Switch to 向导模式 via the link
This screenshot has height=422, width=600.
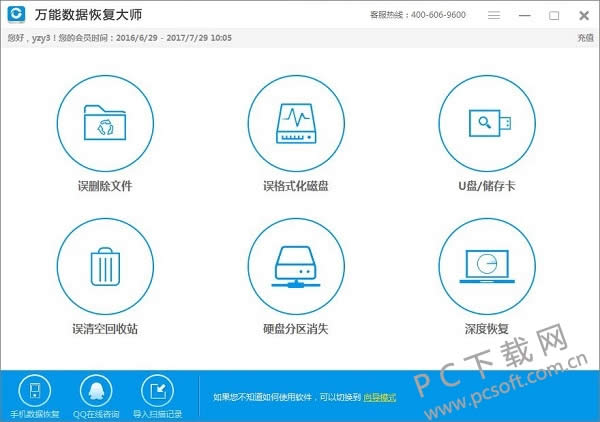pos(380,397)
